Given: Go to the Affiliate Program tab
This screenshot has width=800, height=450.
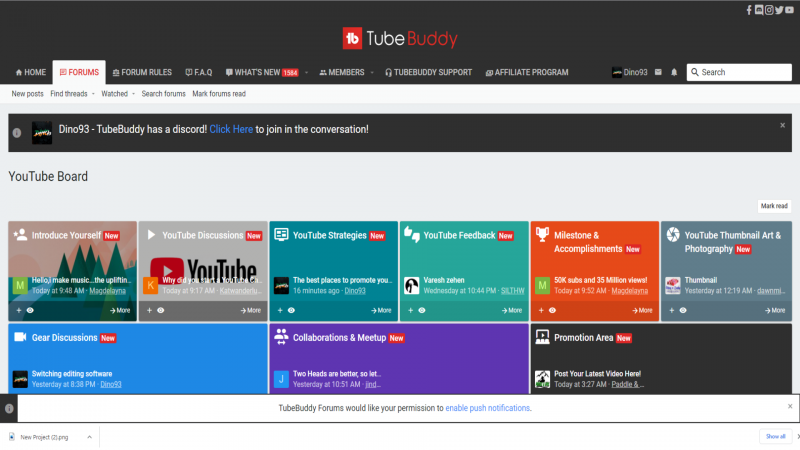Looking at the screenshot, I should [x=526, y=73].
